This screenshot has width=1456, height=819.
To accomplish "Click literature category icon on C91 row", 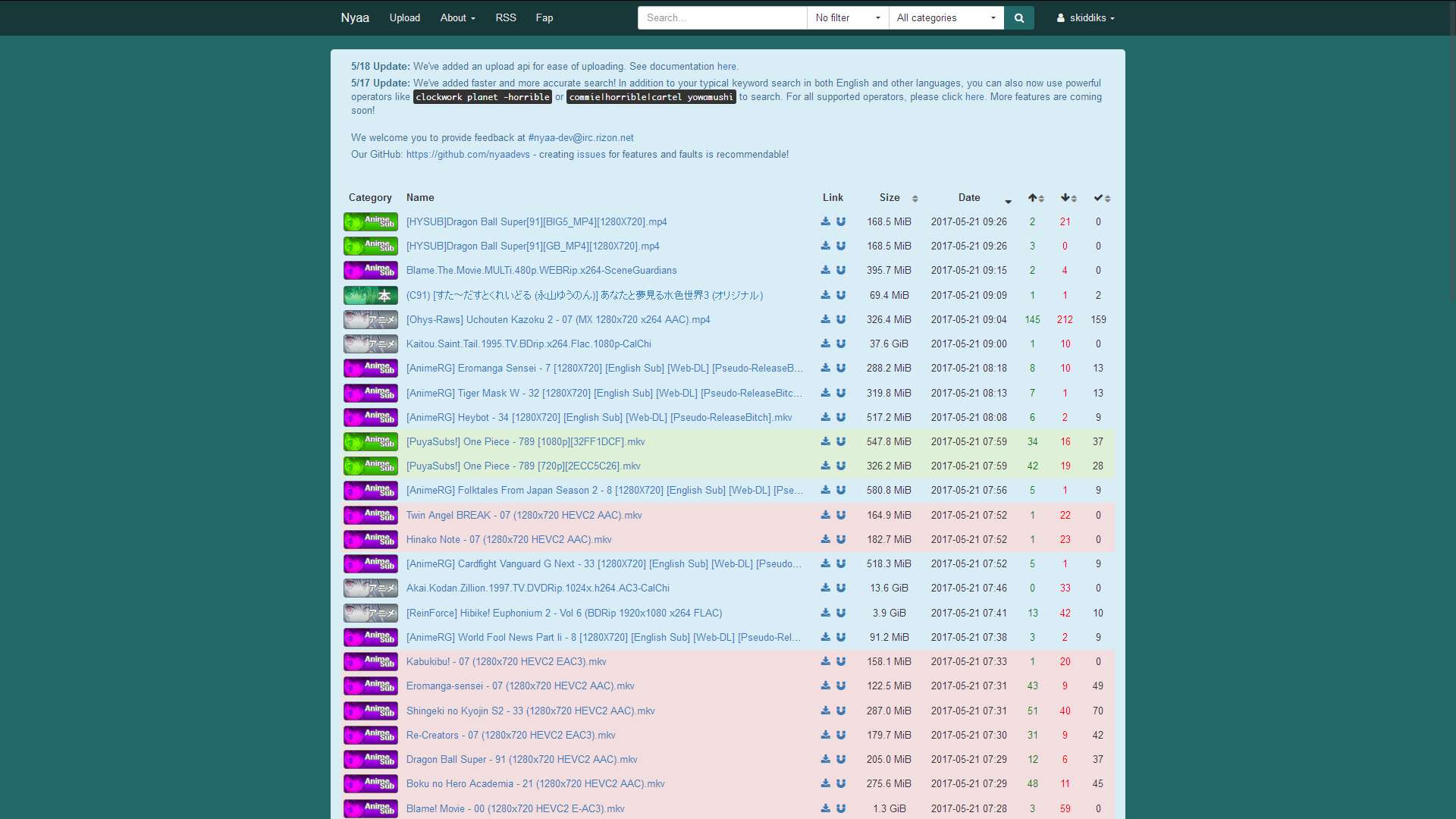I will (370, 295).
